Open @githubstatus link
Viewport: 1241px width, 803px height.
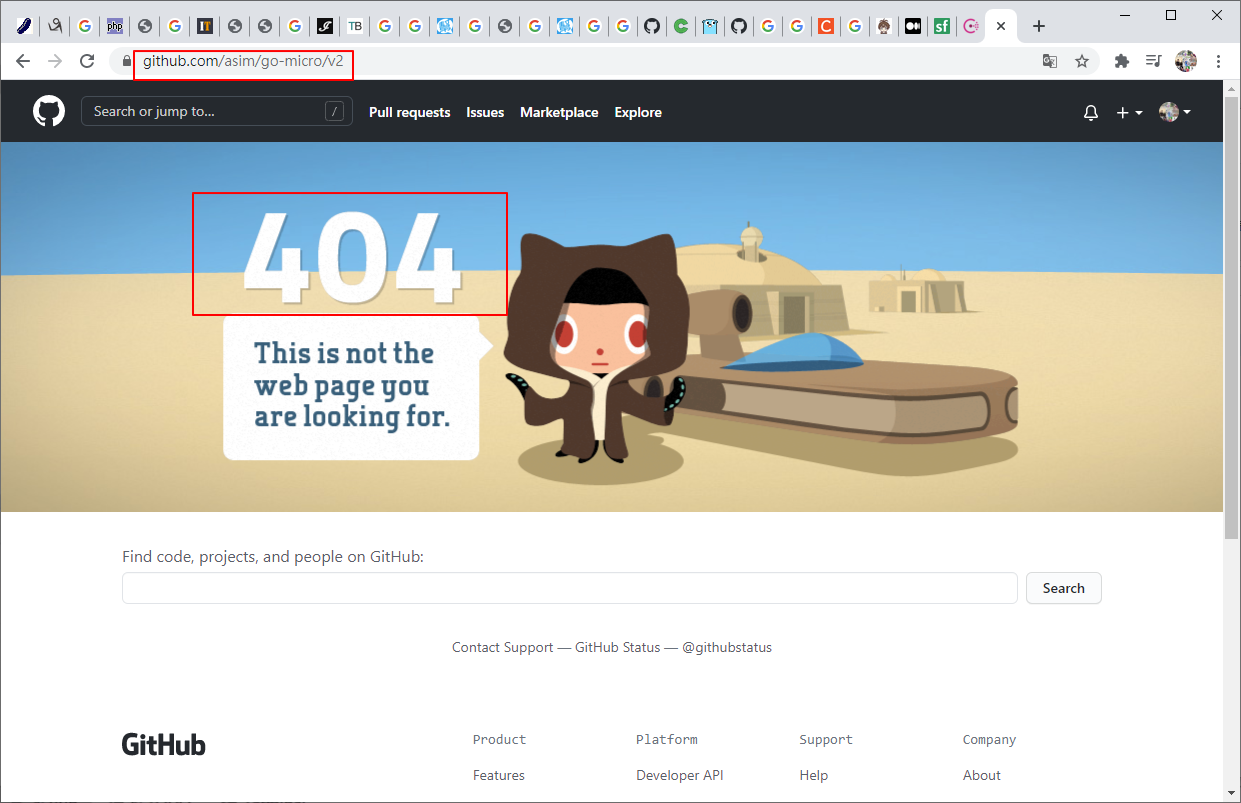pos(727,647)
